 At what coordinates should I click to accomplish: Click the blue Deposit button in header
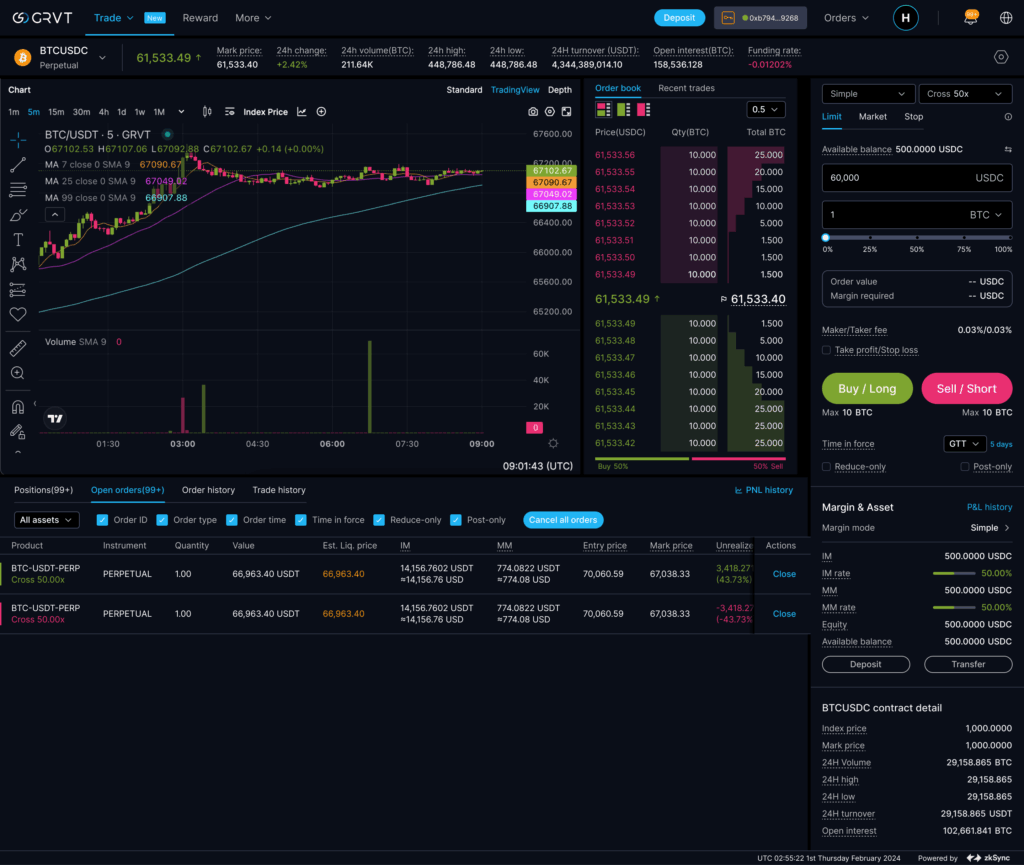679,18
